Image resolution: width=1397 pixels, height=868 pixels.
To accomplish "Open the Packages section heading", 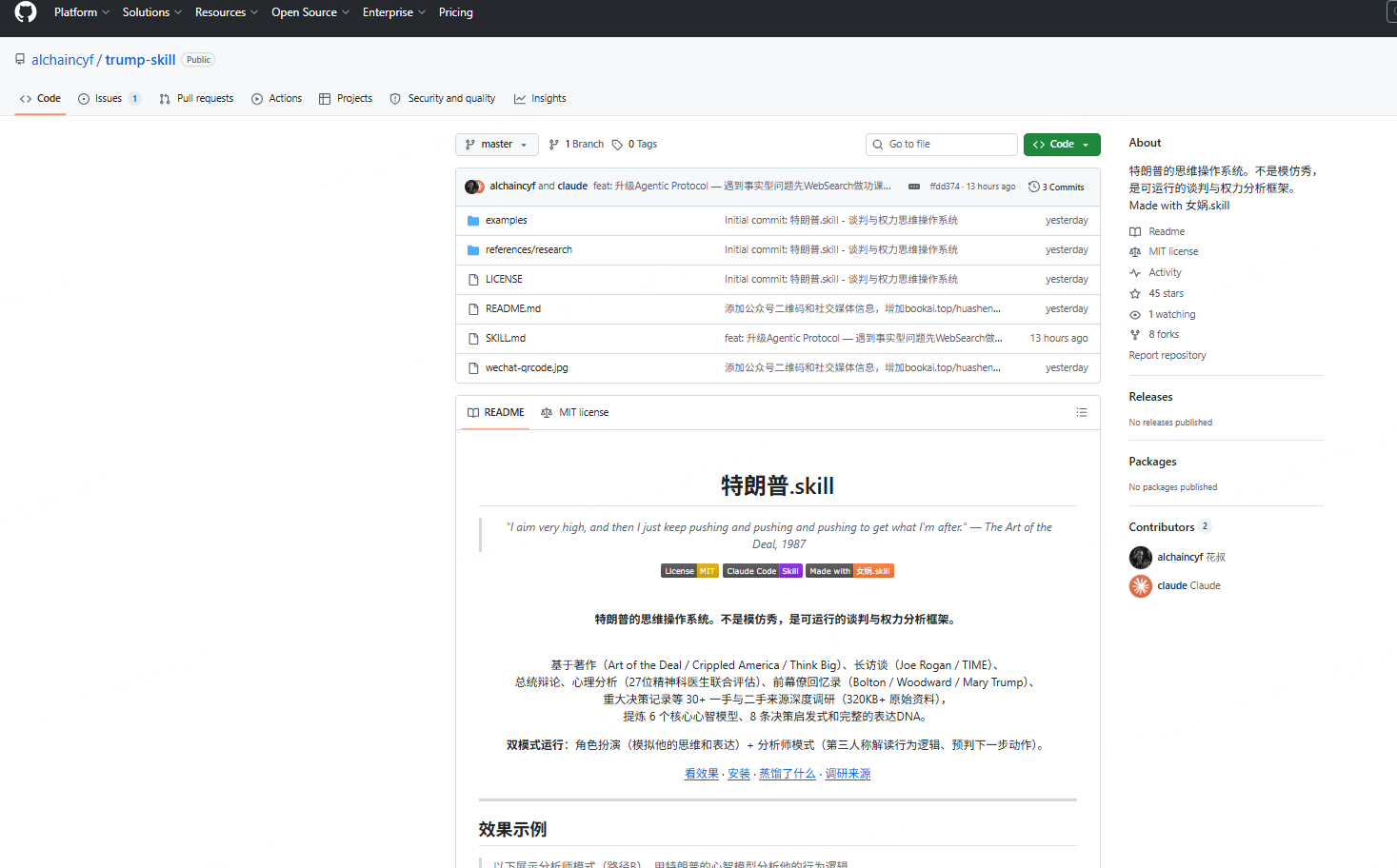I will pyautogui.click(x=1152, y=462).
